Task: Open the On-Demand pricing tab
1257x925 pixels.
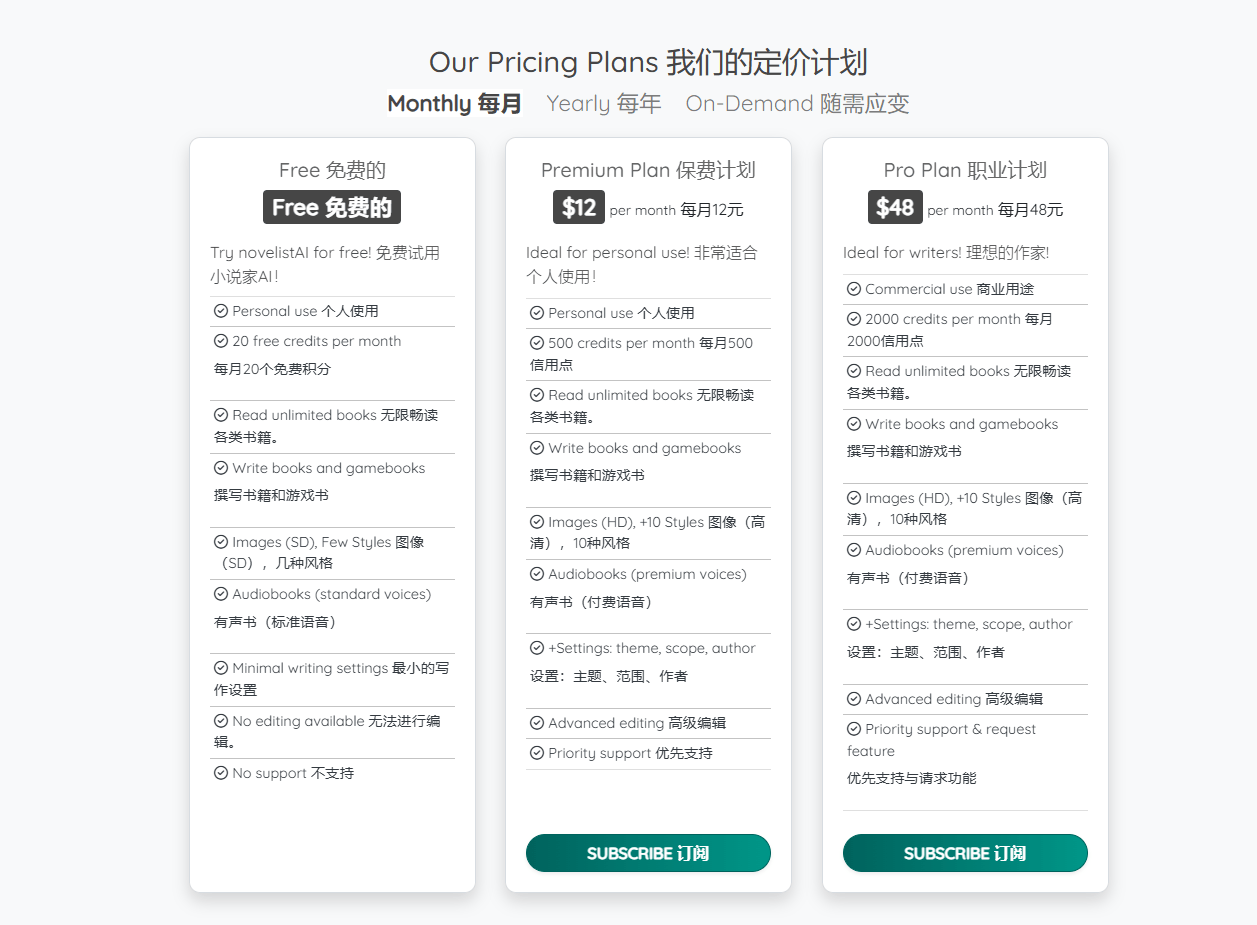Action: coord(797,104)
